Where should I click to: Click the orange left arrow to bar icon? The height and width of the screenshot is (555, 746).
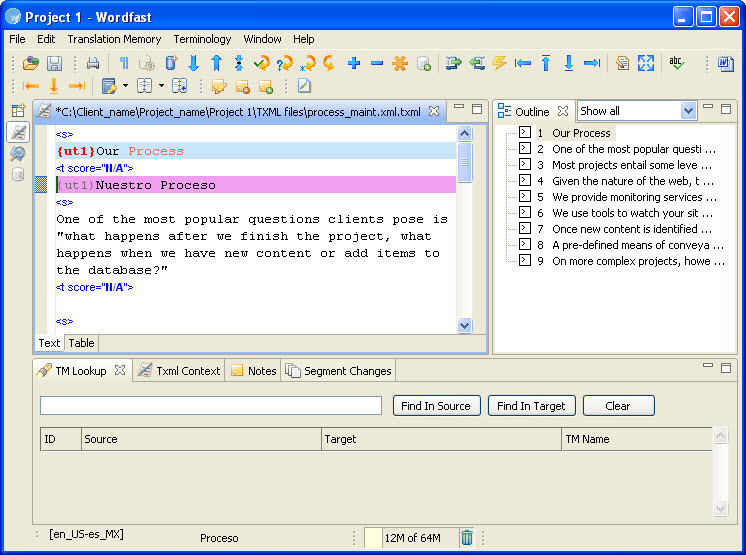(x=30, y=86)
